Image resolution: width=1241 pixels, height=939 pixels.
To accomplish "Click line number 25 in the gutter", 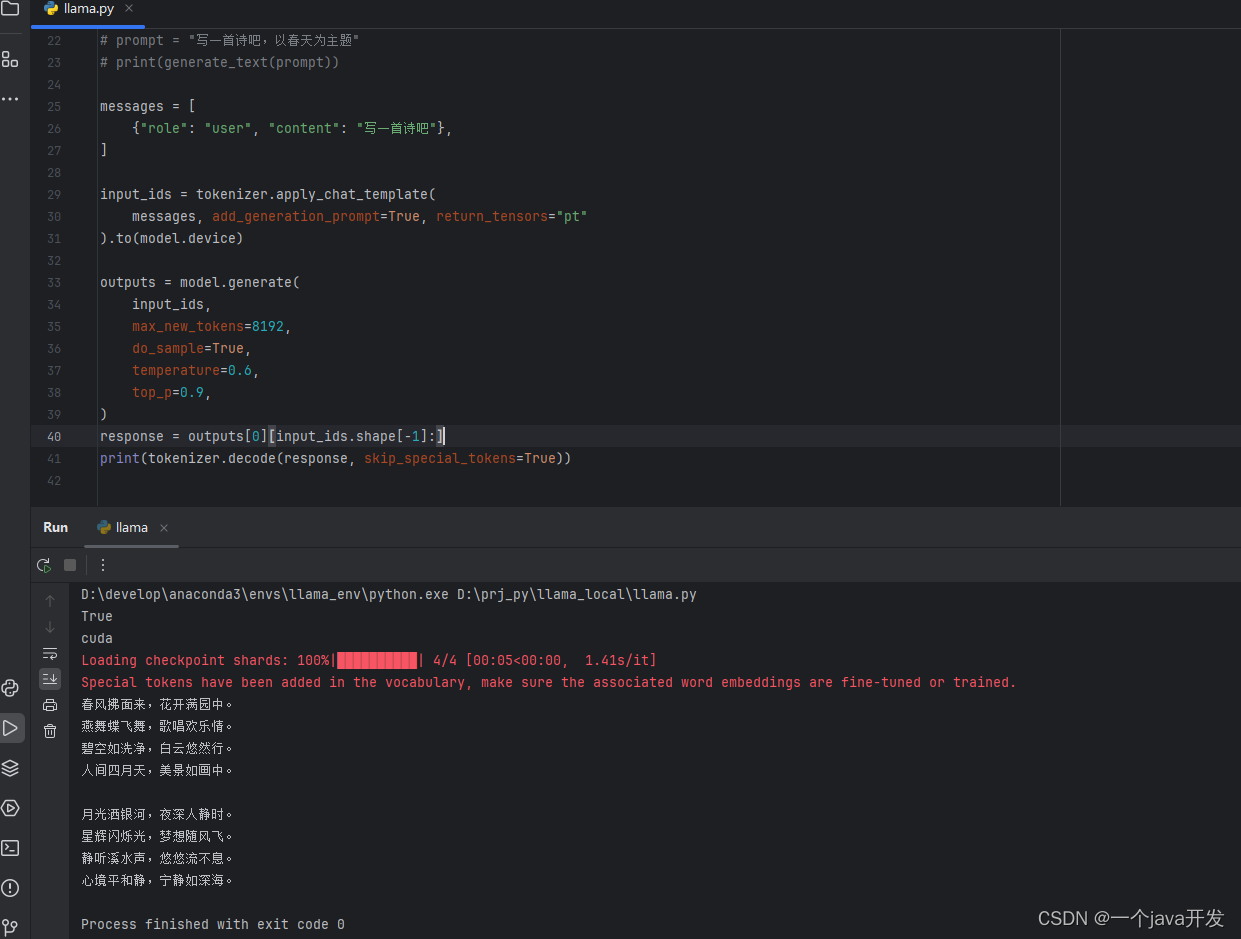I will [x=54, y=106].
